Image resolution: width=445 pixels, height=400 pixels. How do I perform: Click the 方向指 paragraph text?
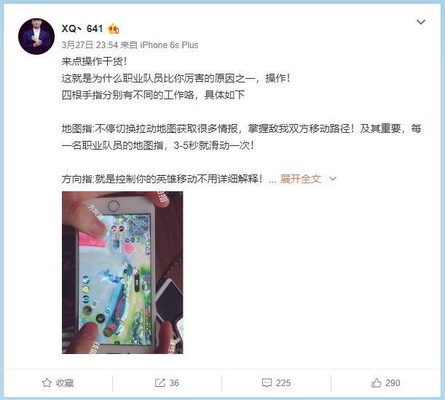(162, 179)
